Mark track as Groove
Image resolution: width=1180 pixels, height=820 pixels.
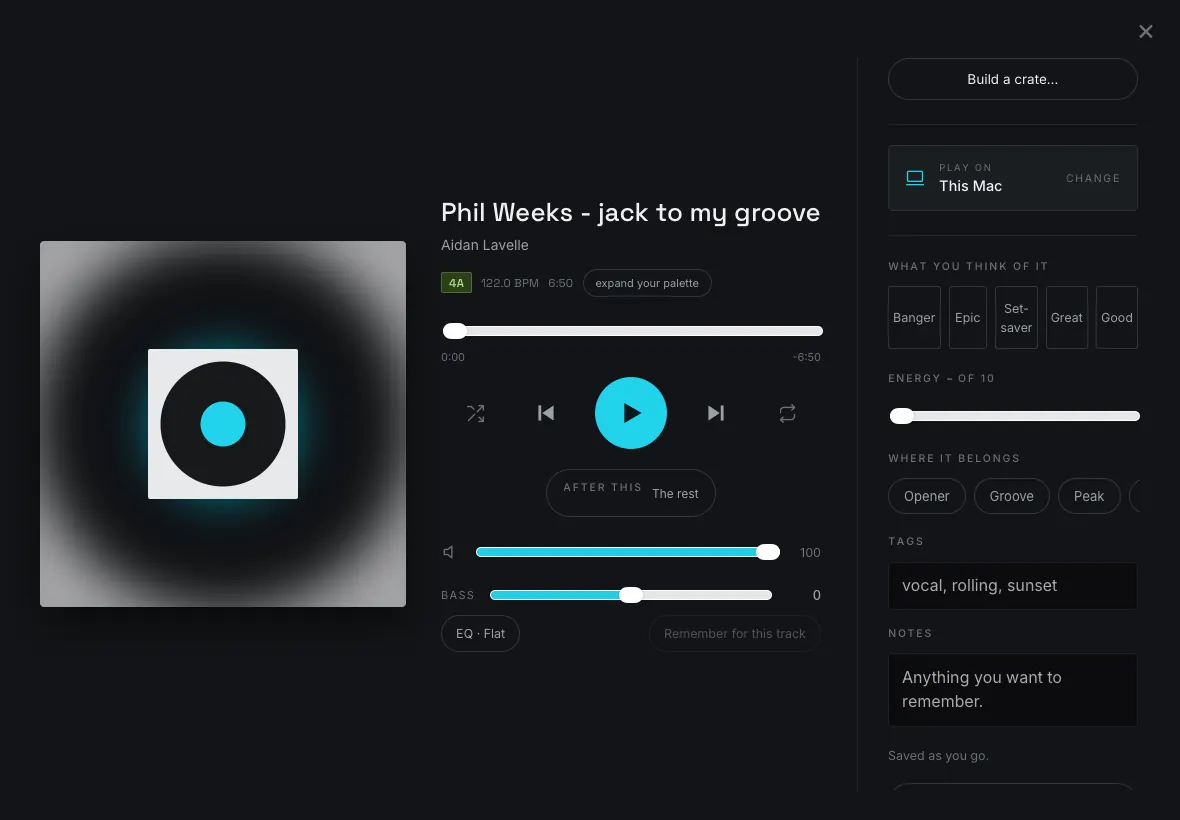(1011, 497)
